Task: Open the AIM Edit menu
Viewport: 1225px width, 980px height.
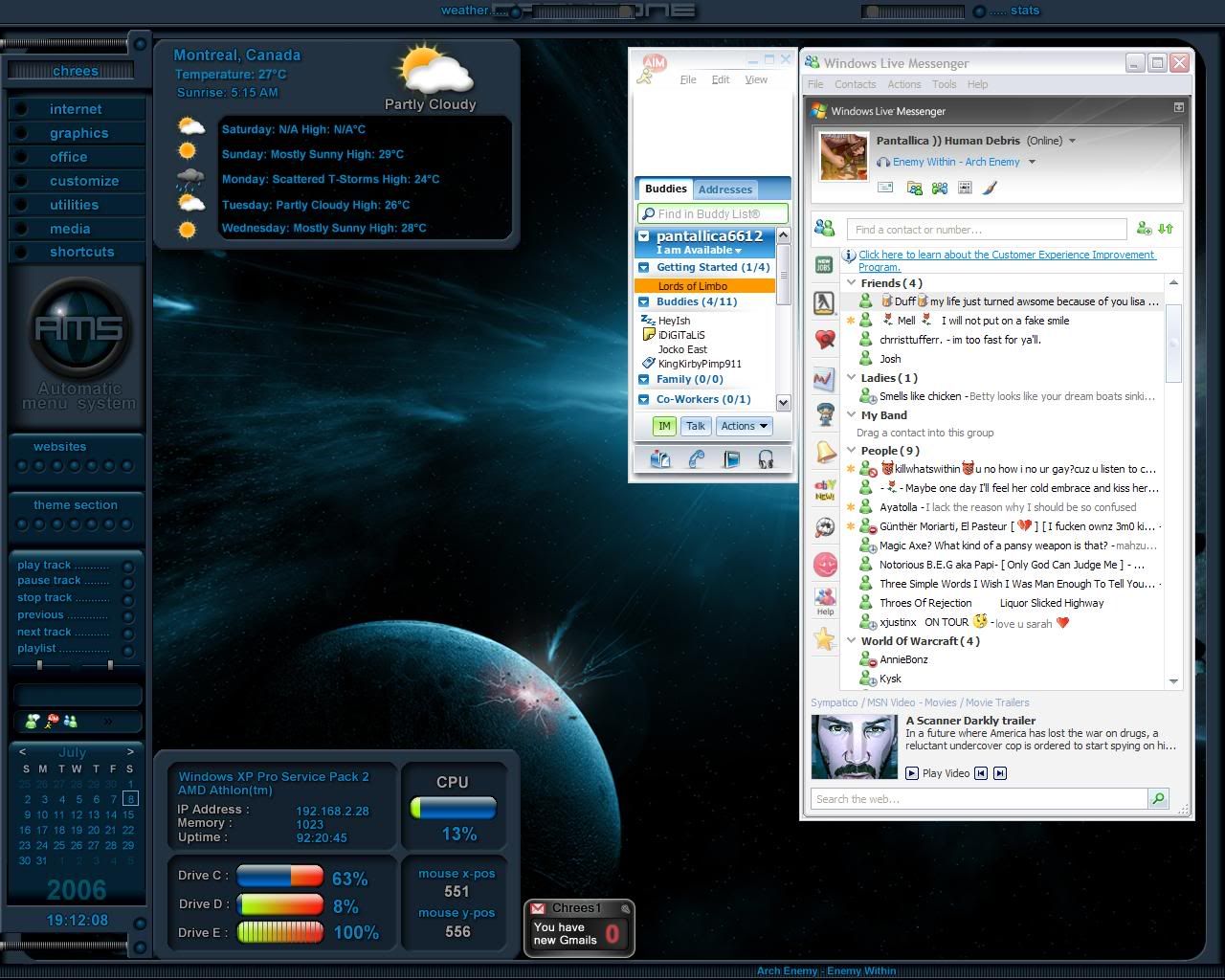Action: pos(721,79)
